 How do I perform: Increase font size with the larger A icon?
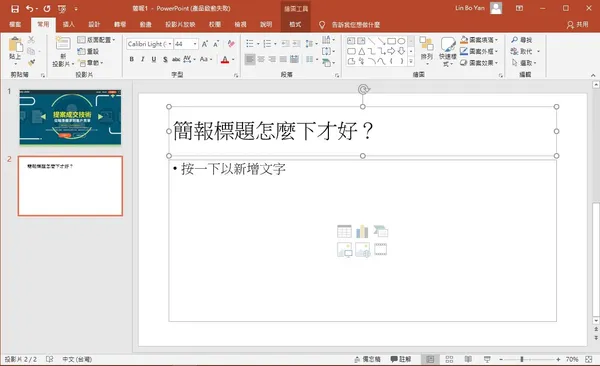pyautogui.click(x=205, y=44)
